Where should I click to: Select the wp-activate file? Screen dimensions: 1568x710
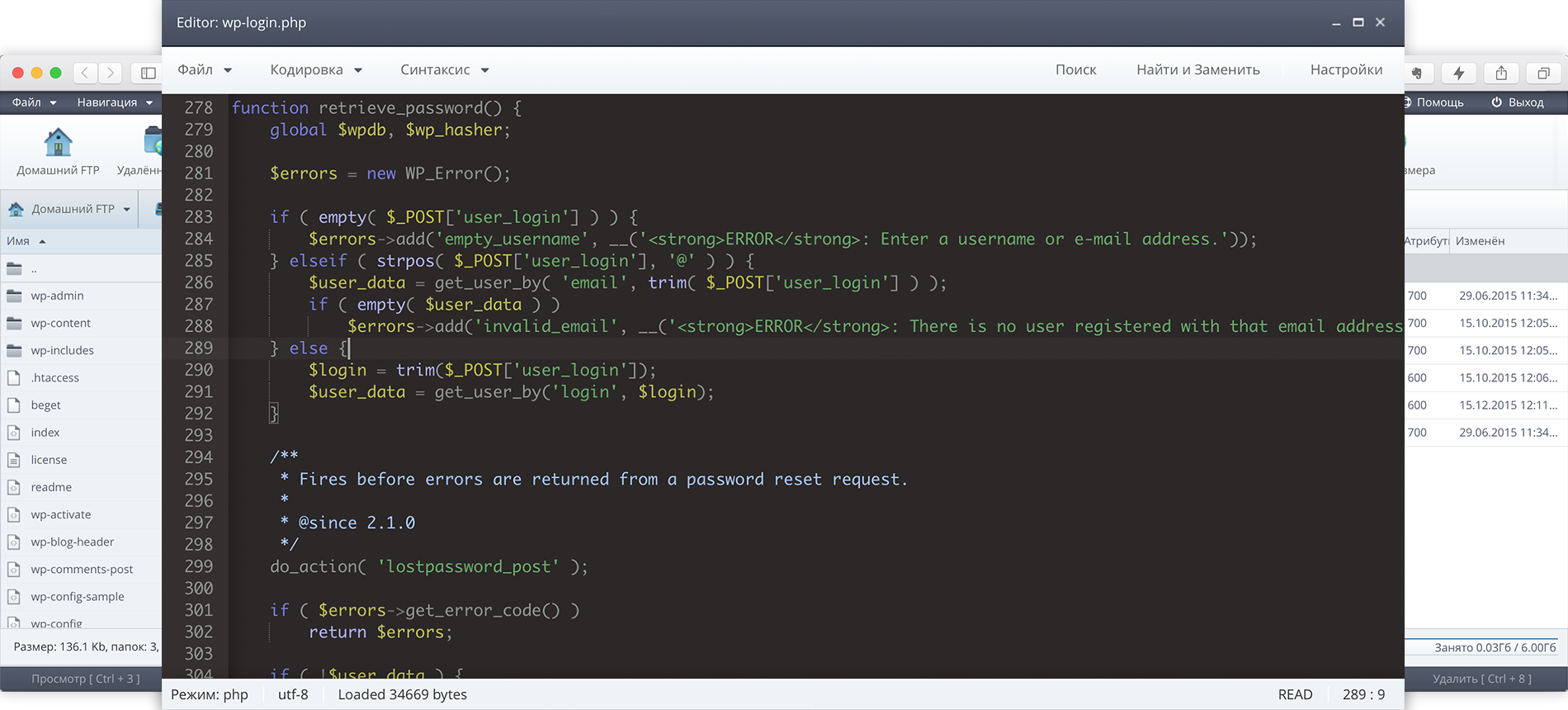coord(61,514)
